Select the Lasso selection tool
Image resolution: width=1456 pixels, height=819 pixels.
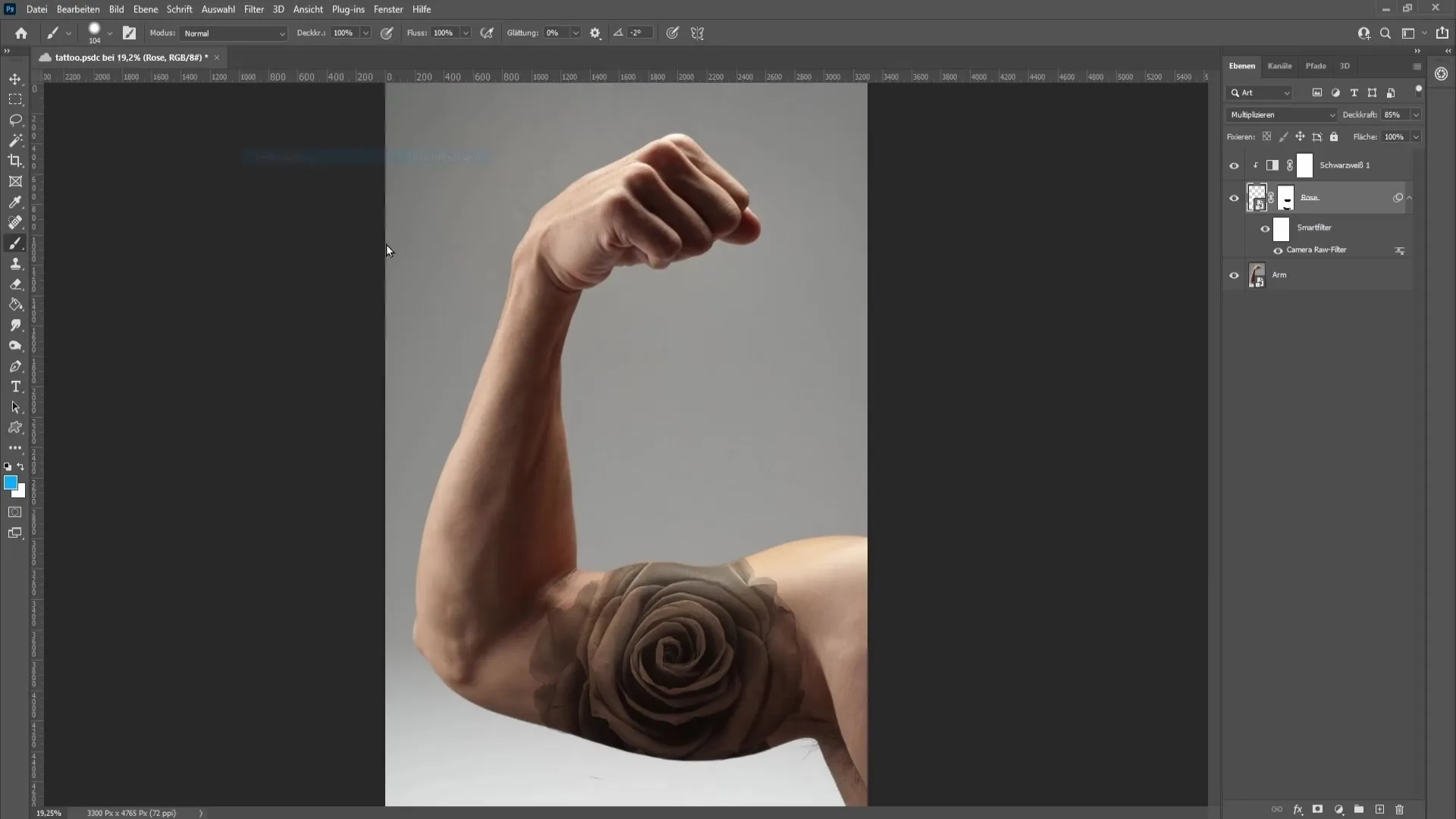click(15, 119)
